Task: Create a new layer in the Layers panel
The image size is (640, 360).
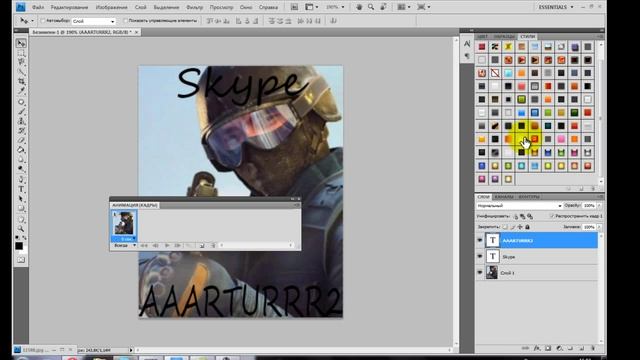Action: click(x=582, y=348)
